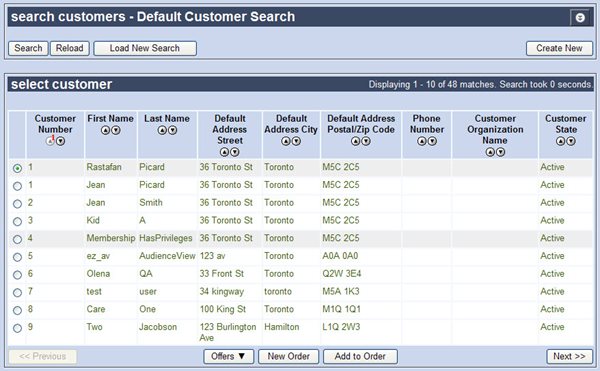Click the Load New Search button
This screenshot has height=371, width=600.
(145, 49)
